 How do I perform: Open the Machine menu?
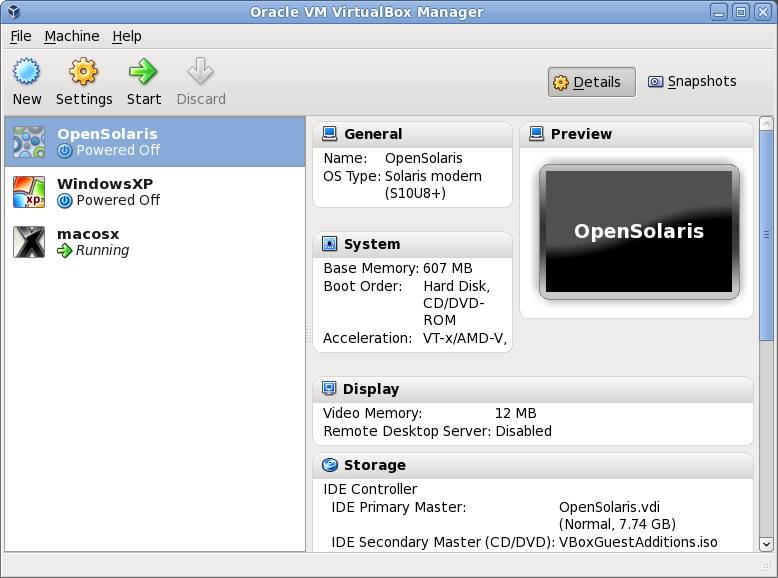point(72,36)
